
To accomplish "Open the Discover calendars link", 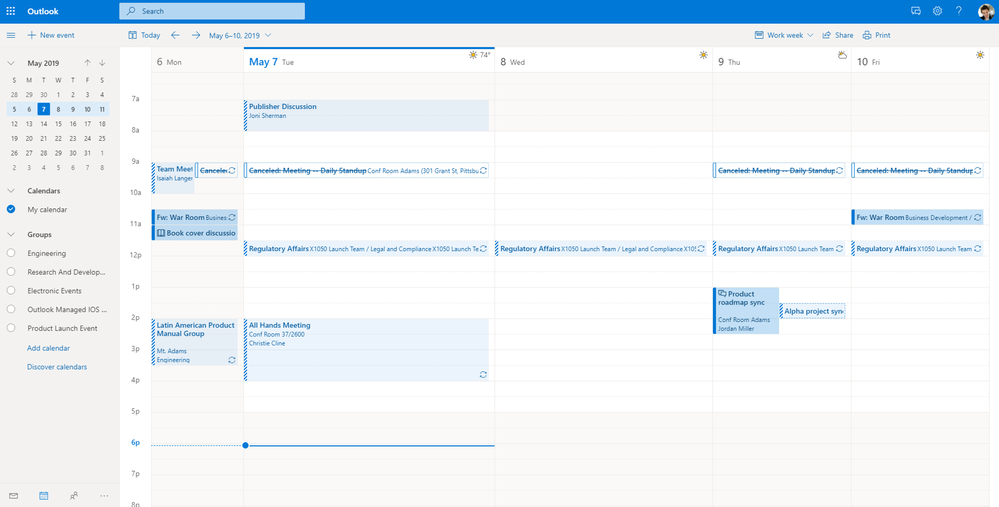I will click(x=57, y=367).
